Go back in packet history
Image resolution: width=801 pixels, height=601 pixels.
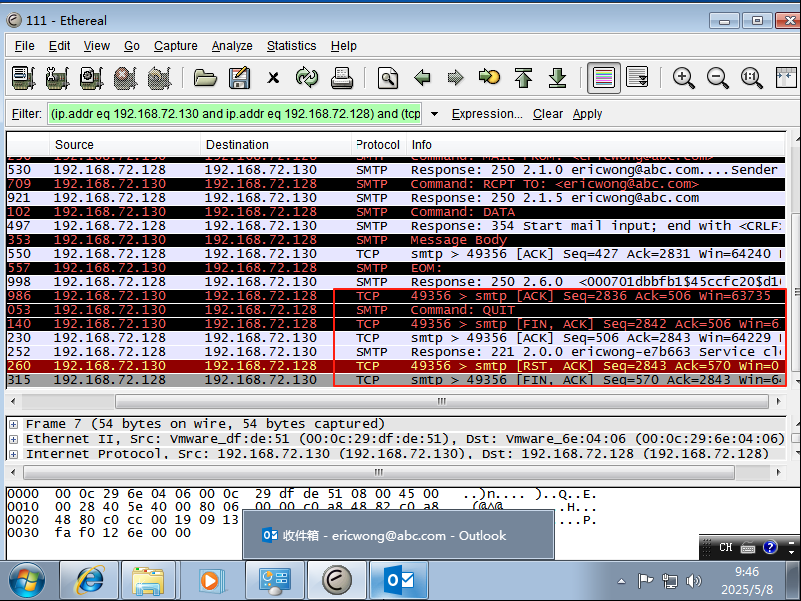(x=422, y=78)
